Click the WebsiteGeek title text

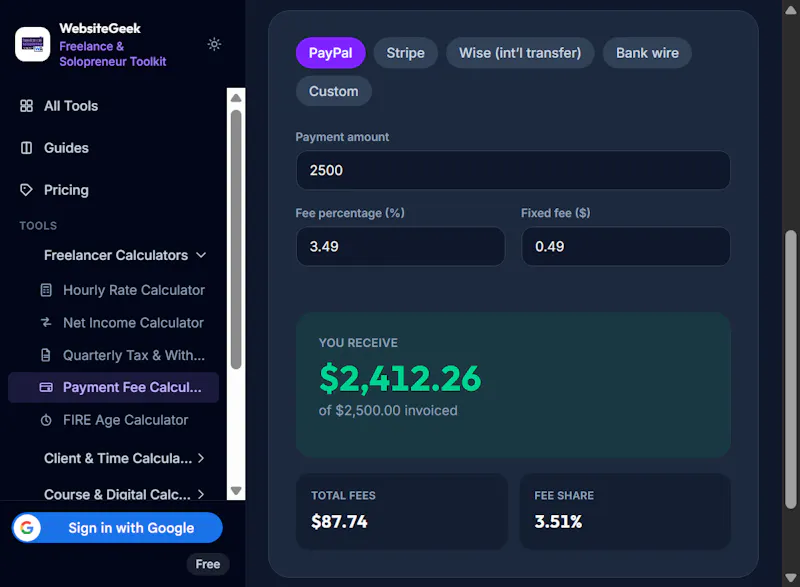tap(100, 29)
